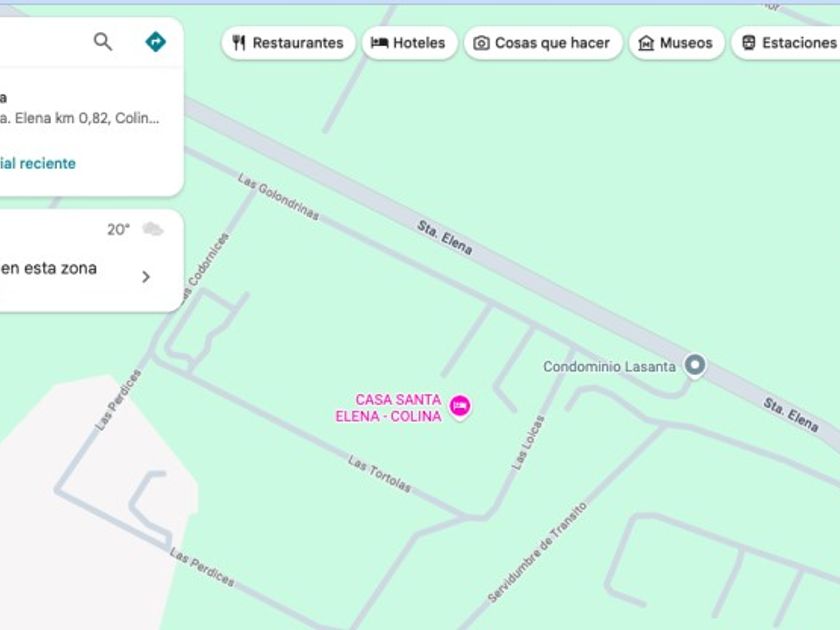
Task: Open directions with the blue arrow icon
Action: point(155,41)
